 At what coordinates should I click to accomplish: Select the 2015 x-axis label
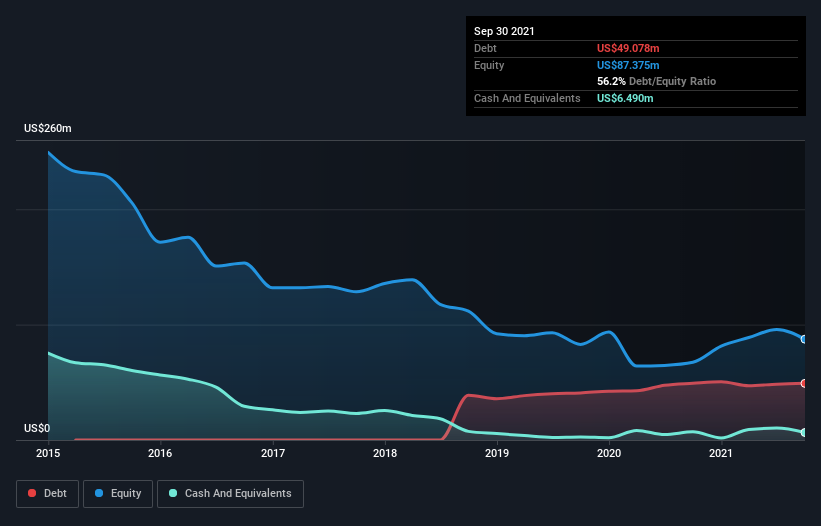pos(48,453)
